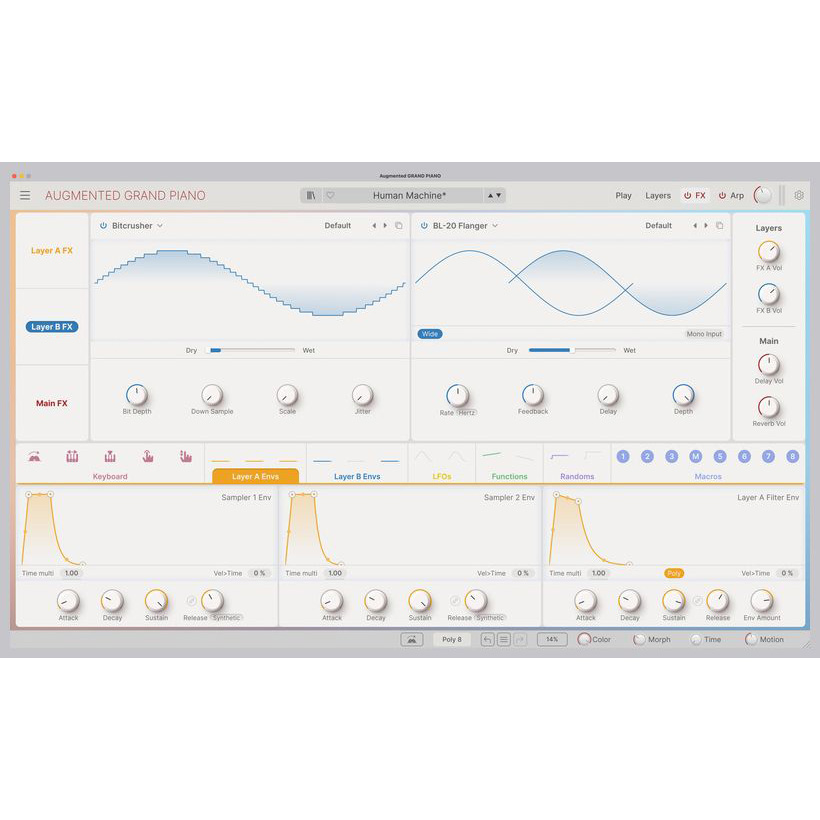This screenshot has height=820, width=820.
Task: Click the Flanger Dry/Wet slider
Action: pos(572,350)
